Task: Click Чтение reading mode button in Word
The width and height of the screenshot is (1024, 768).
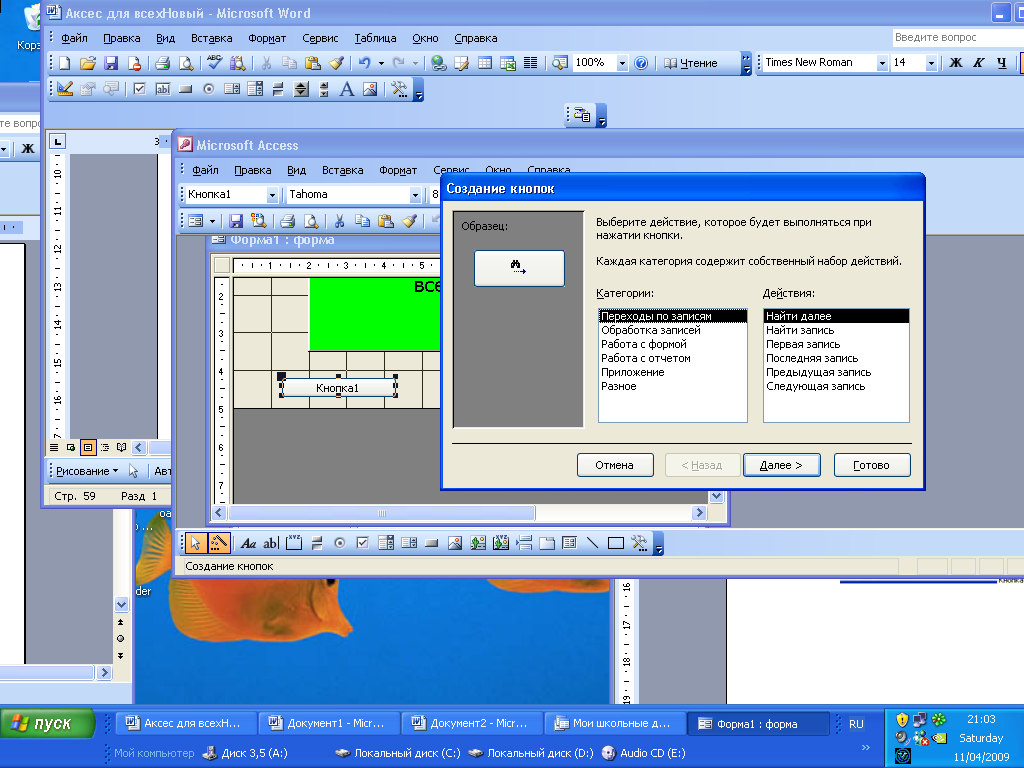Action: [692, 63]
